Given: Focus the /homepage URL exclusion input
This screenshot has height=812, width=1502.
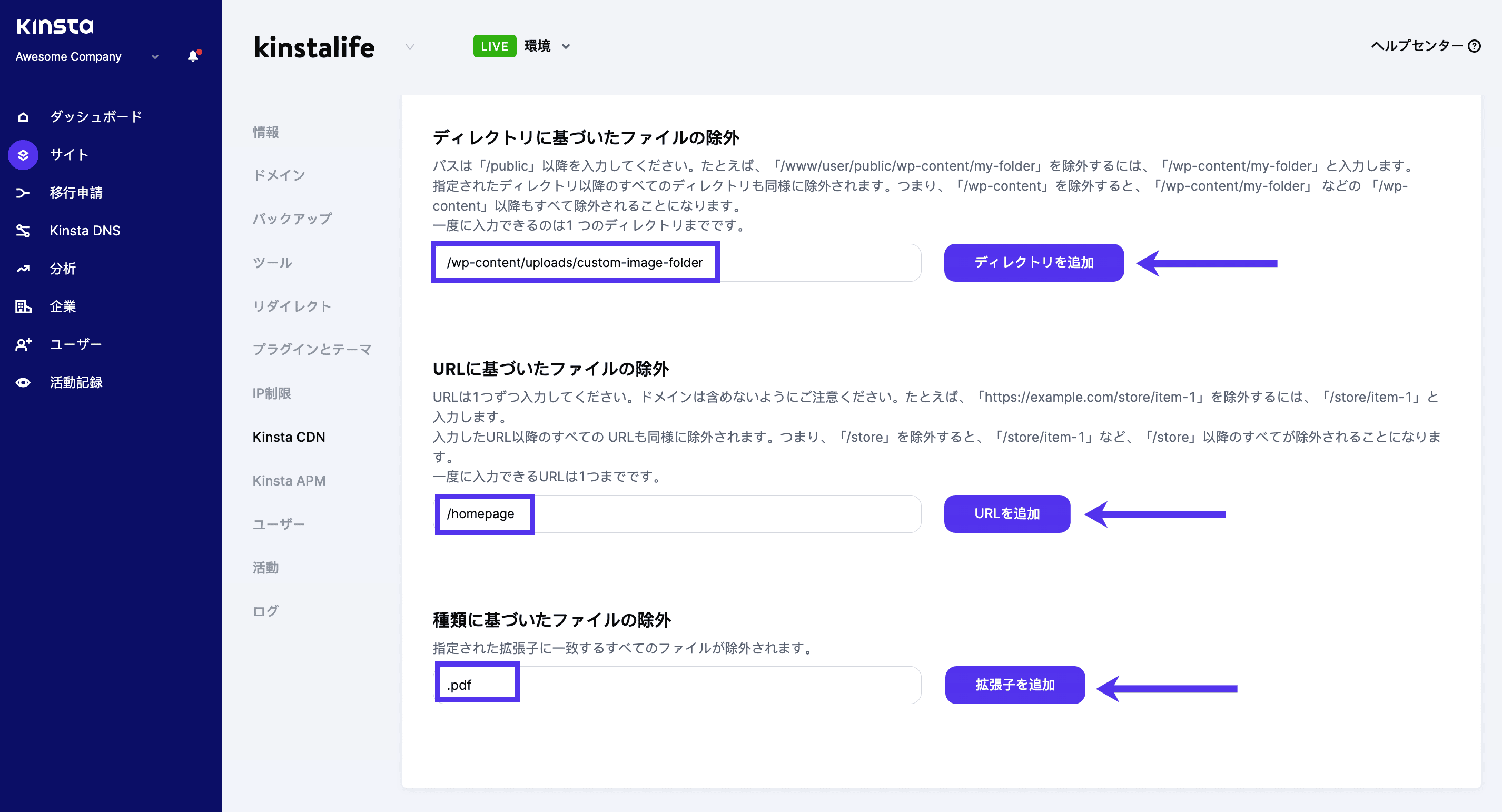Looking at the screenshot, I should tap(677, 513).
